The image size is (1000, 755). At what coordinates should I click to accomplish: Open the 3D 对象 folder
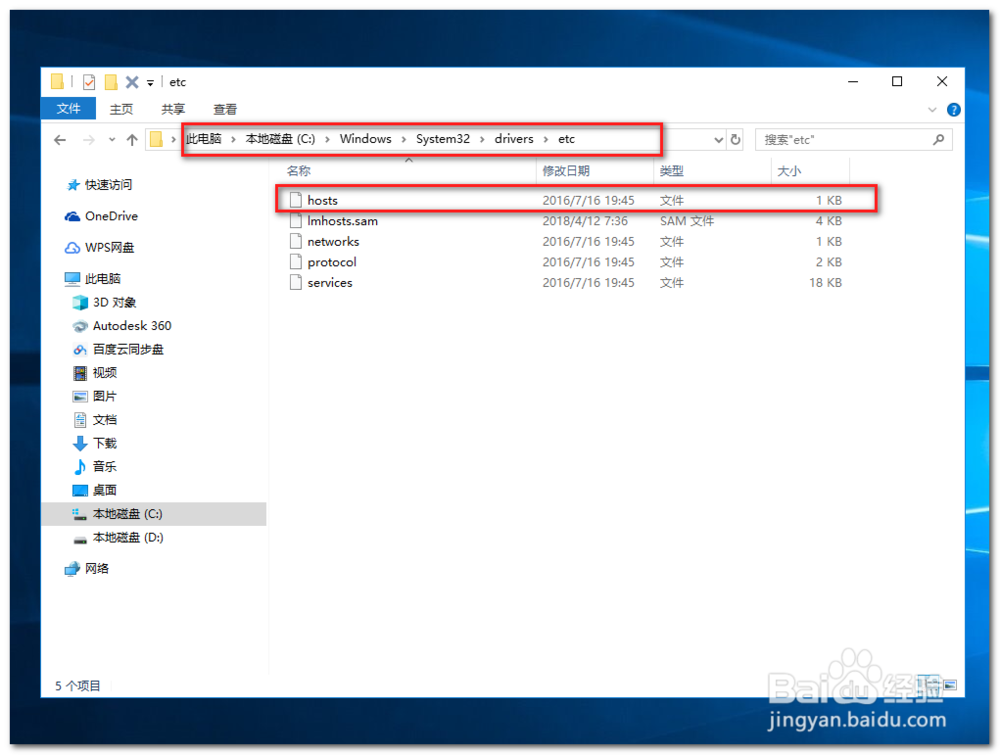point(114,302)
